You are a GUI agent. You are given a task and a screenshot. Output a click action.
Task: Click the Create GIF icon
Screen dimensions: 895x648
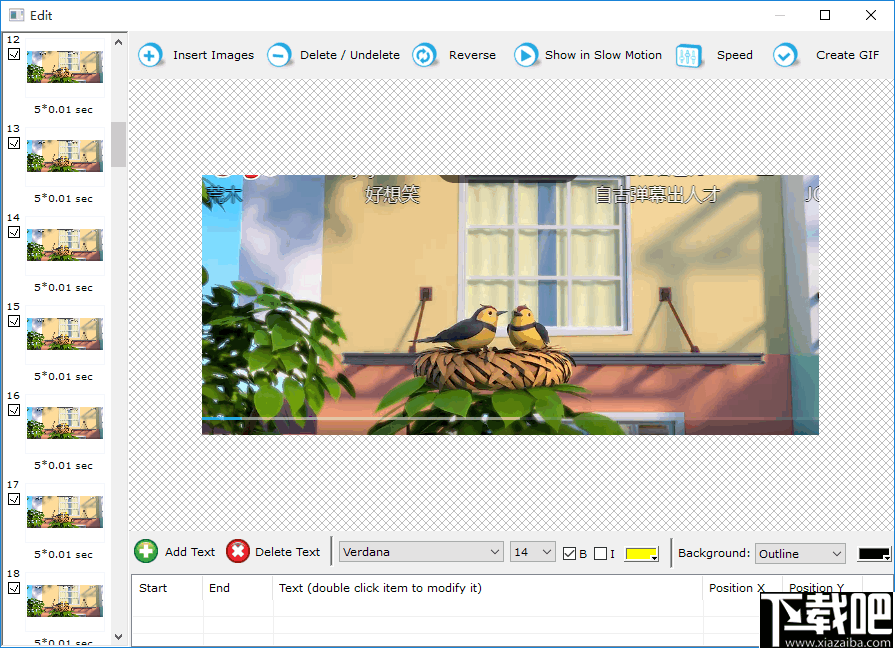pyautogui.click(x=786, y=55)
